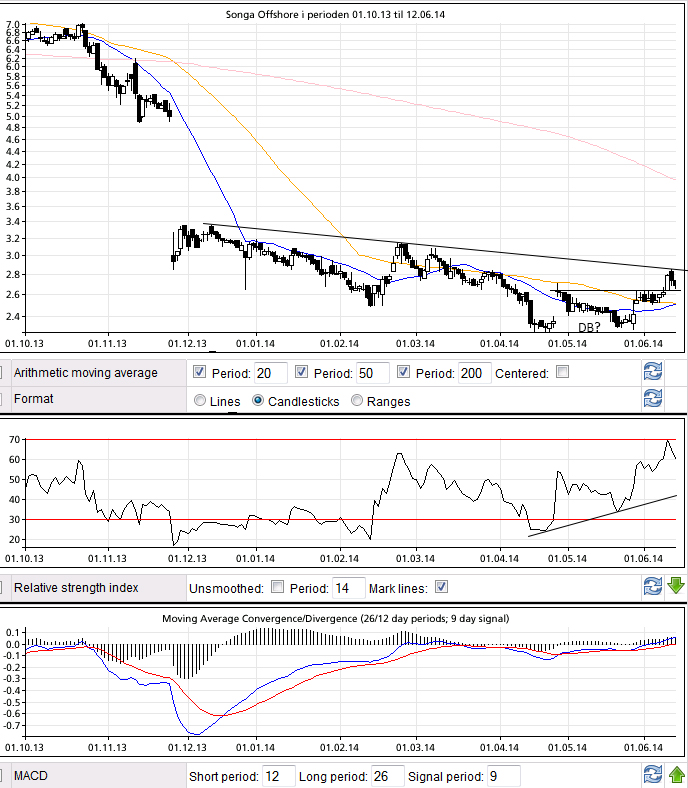This screenshot has height=788, width=688.
Task: Enable the Unsmoothed RSI checkbox
Action: pos(278,587)
